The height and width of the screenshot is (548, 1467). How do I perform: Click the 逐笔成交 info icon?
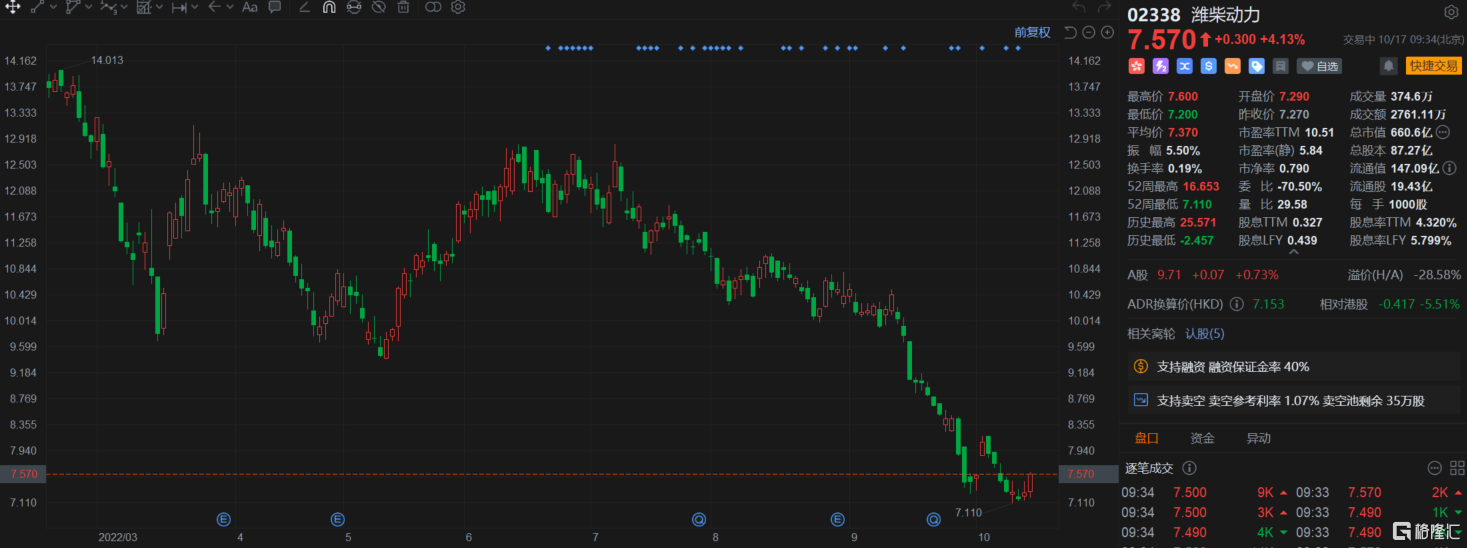[x=1189, y=468]
